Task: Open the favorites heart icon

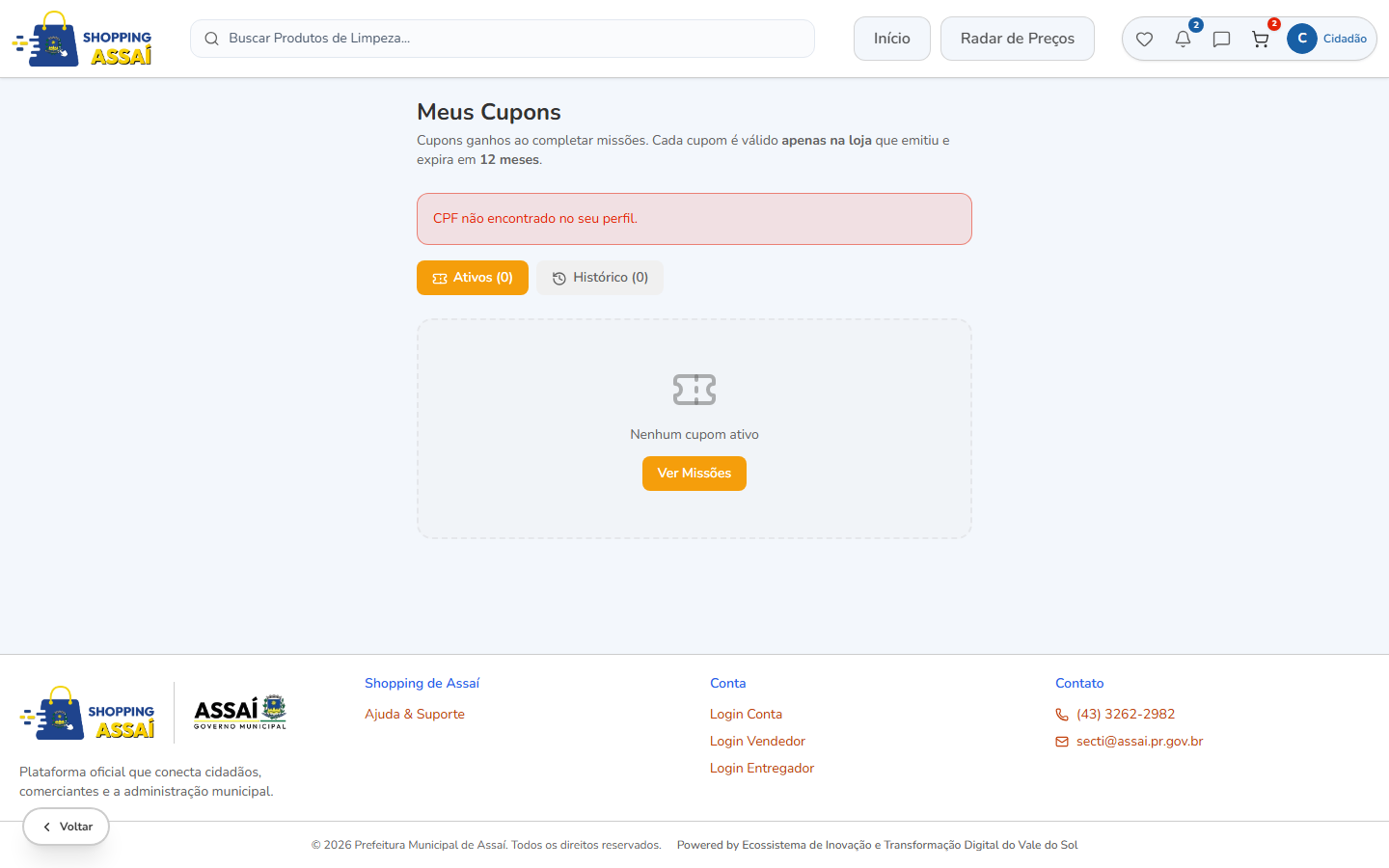Action: 1144,40
